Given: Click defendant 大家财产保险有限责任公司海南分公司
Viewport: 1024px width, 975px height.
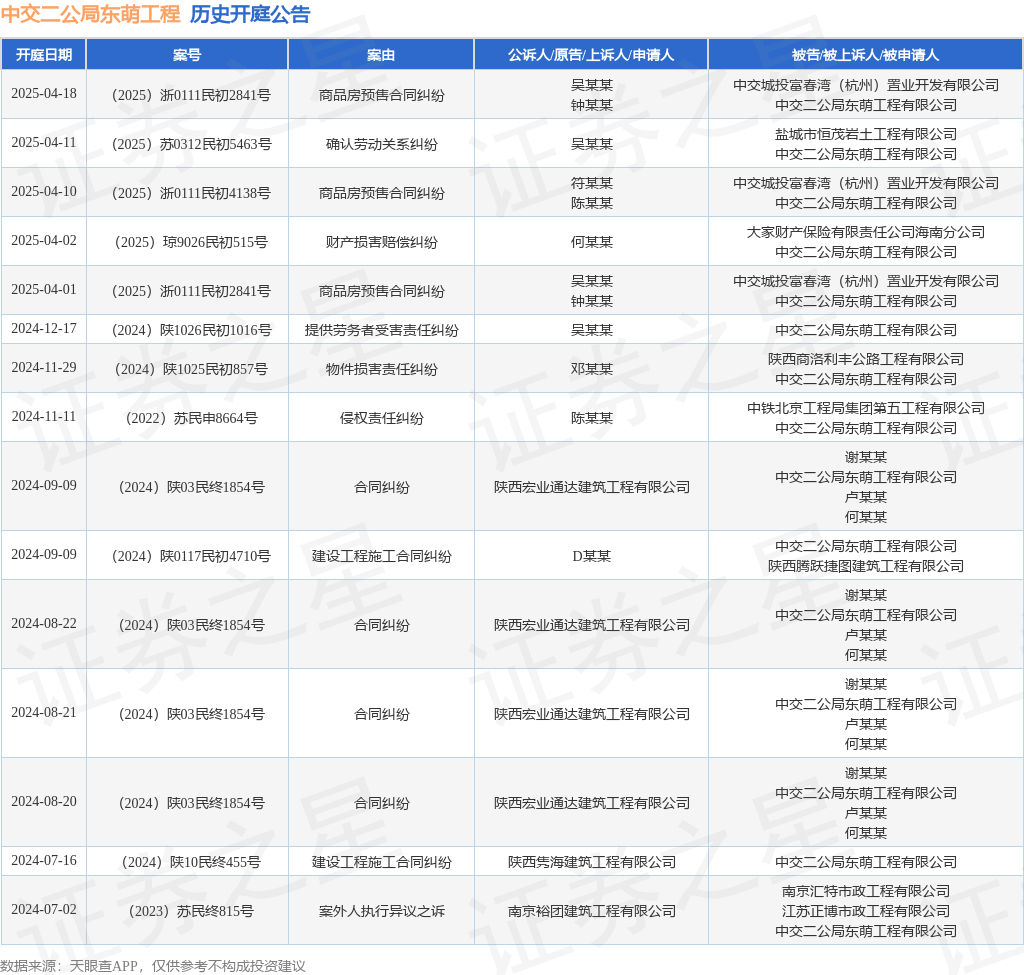Looking at the screenshot, I should pos(865,232).
